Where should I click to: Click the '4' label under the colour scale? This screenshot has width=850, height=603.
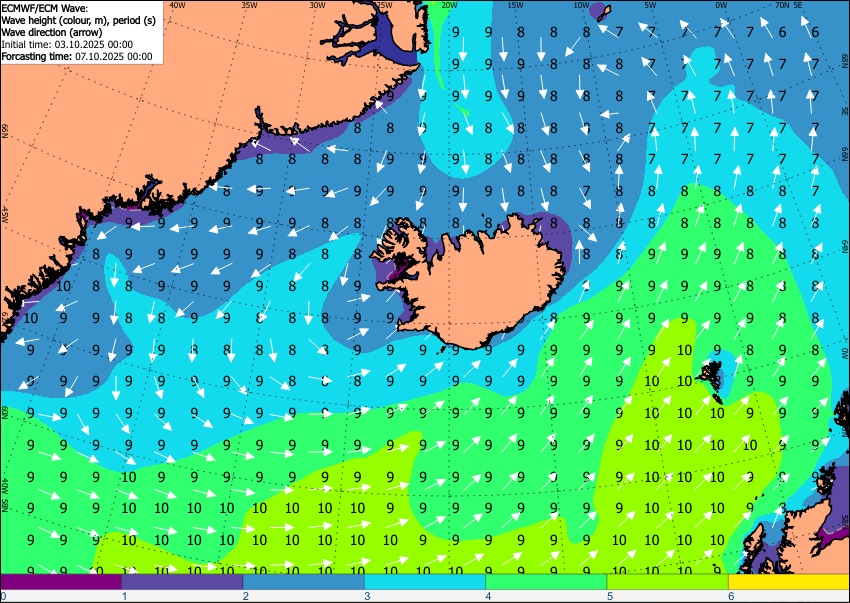pos(488,596)
